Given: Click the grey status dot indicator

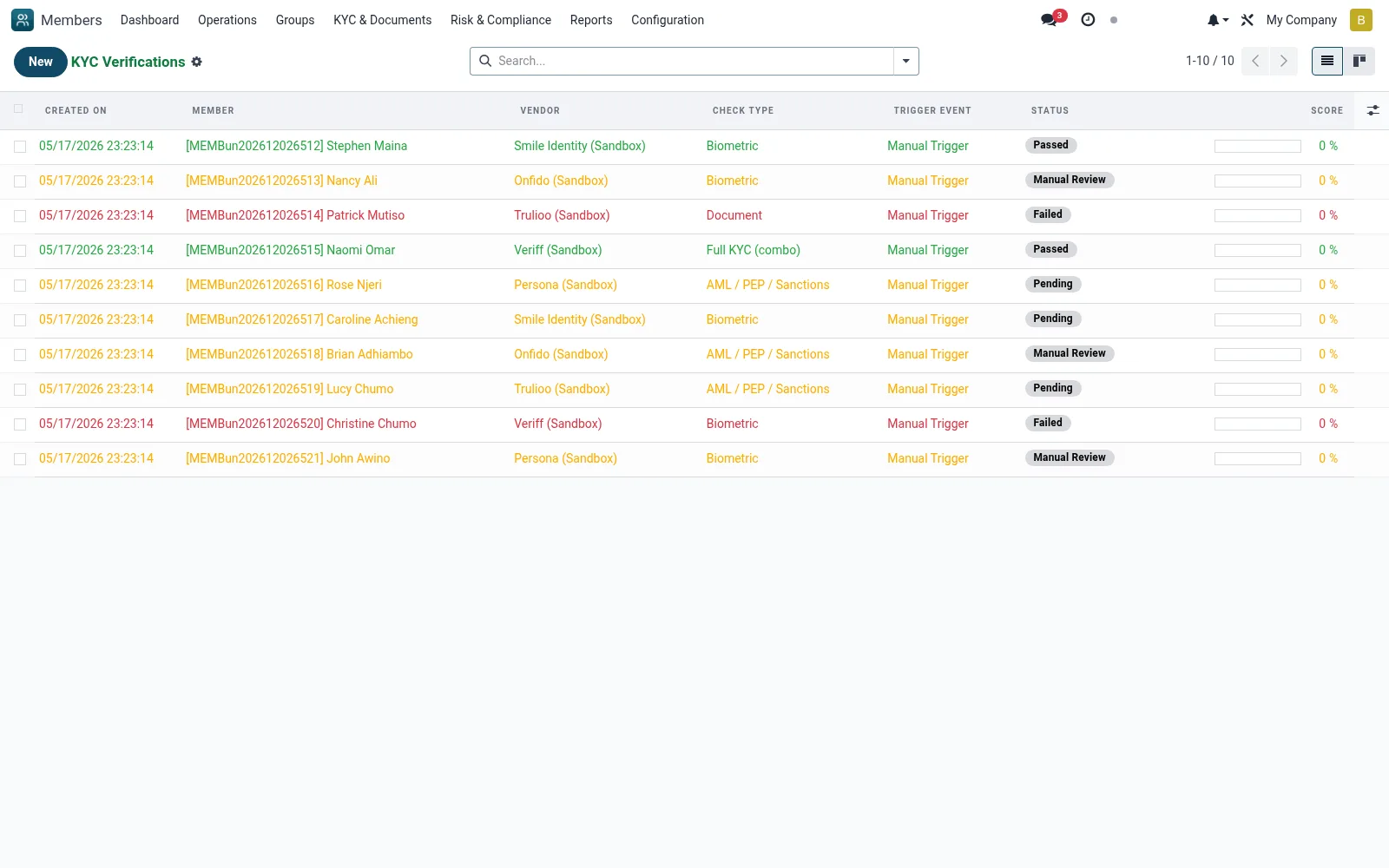Looking at the screenshot, I should 1114,20.
